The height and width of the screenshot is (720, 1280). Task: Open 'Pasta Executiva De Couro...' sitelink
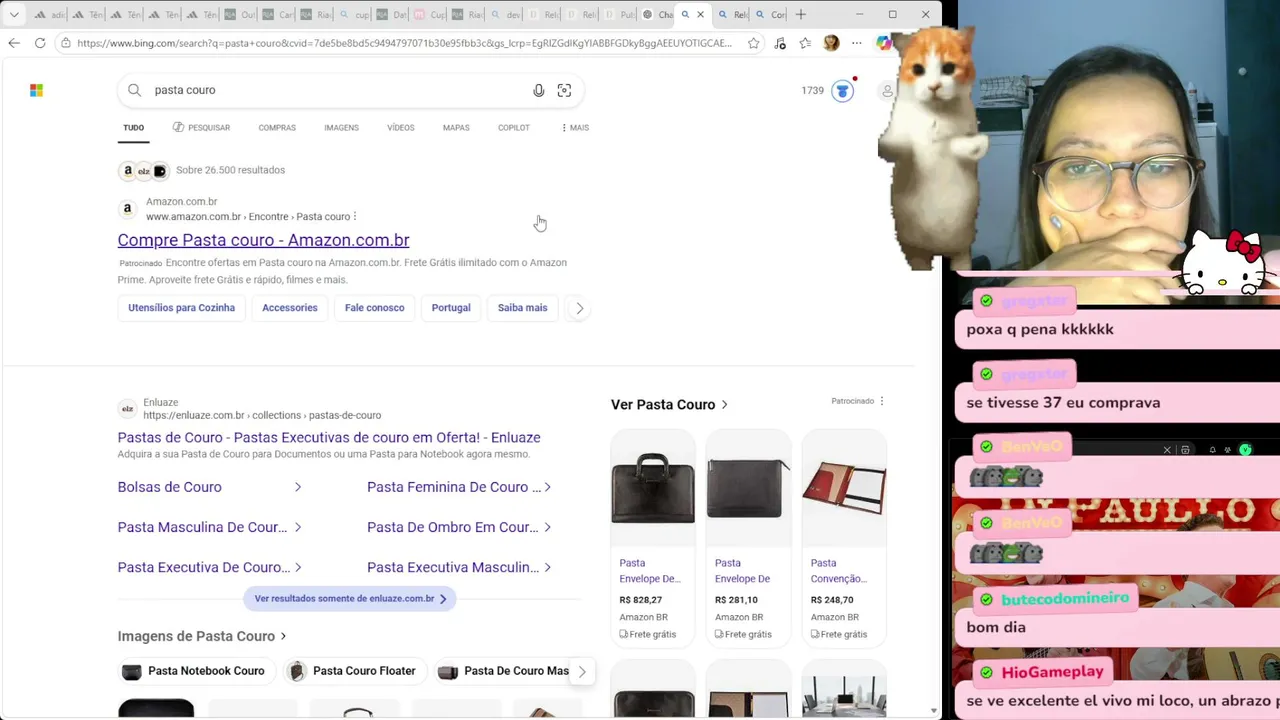204,567
